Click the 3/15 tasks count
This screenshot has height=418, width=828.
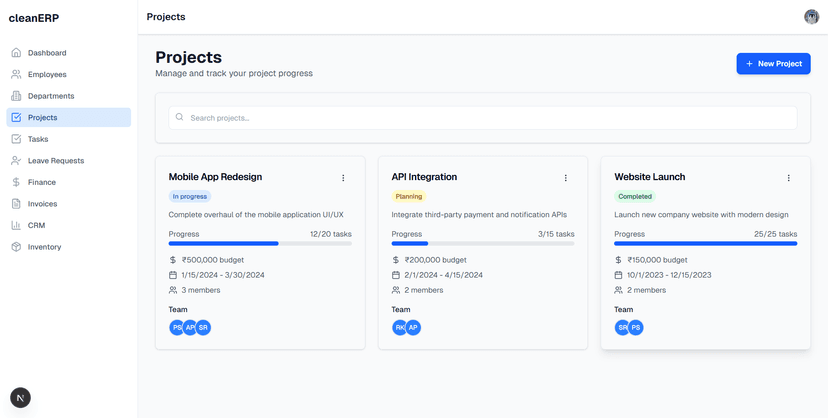click(557, 234)
